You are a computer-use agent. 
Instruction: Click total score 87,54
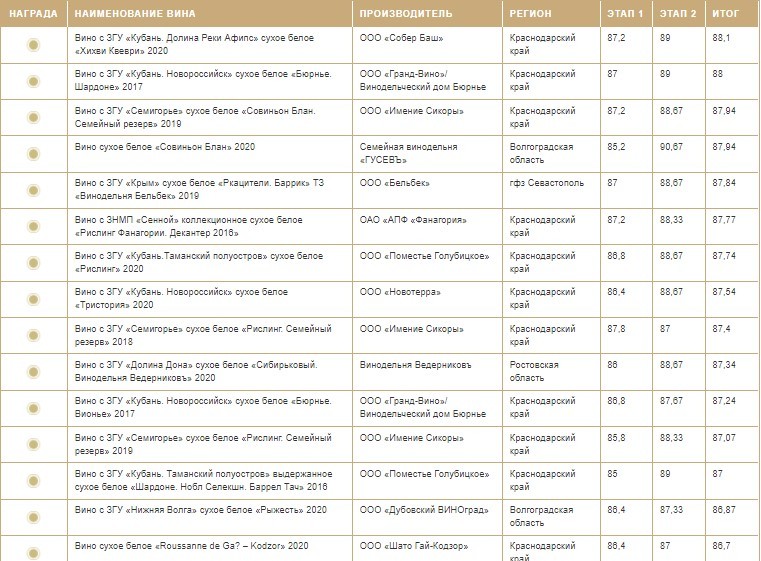(x=724, y=292)
